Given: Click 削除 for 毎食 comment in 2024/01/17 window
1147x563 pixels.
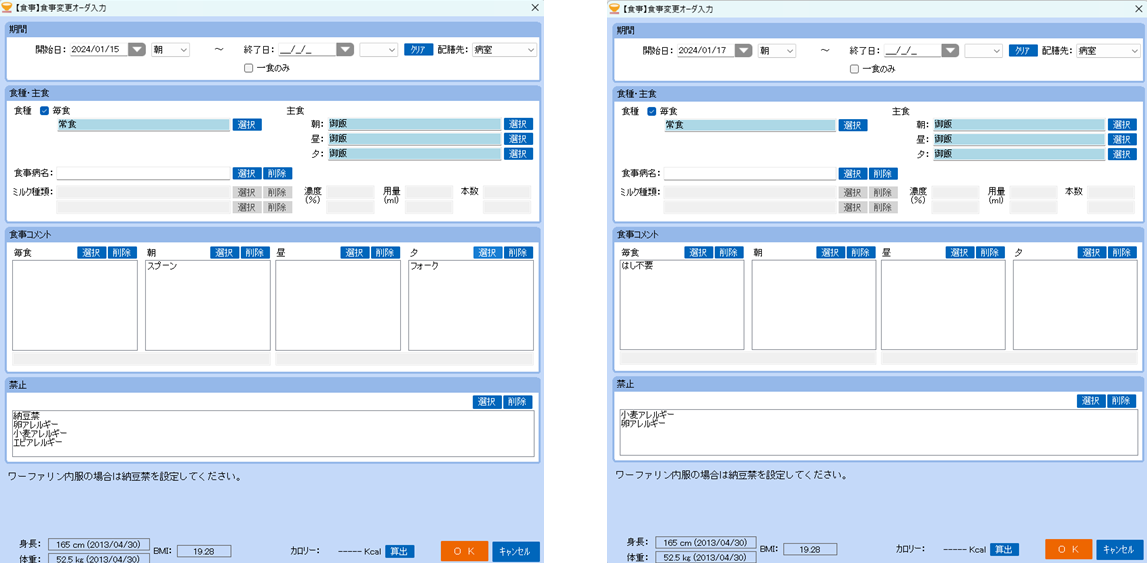Looking at the screenshot, I should click(x=729, y=252).
